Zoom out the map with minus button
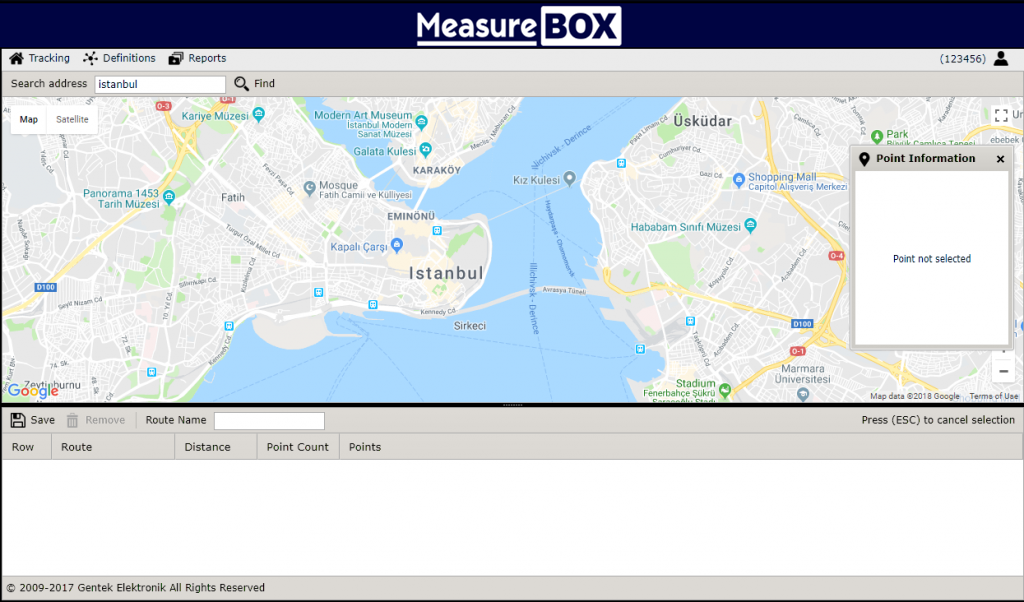Image resolution: width=1024 pixels, height=602 pixels. coord(1002,371)
